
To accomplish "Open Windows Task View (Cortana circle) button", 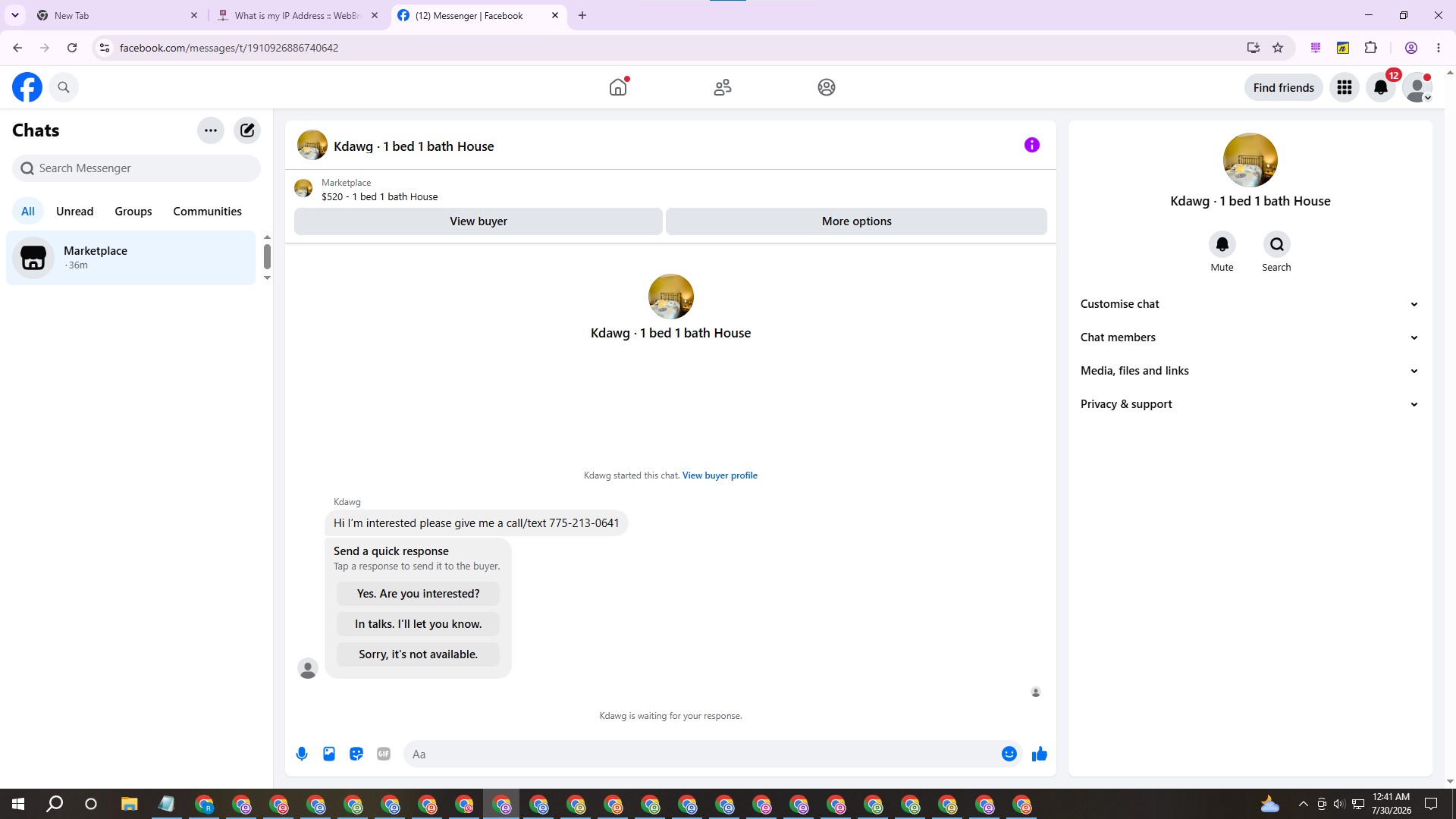I will coord(91,804).
